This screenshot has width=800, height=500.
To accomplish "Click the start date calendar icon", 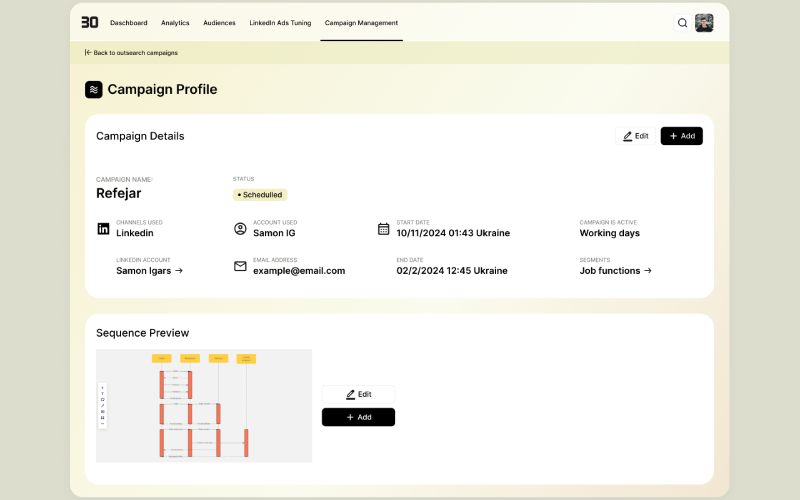I will [x=384, y=229].
